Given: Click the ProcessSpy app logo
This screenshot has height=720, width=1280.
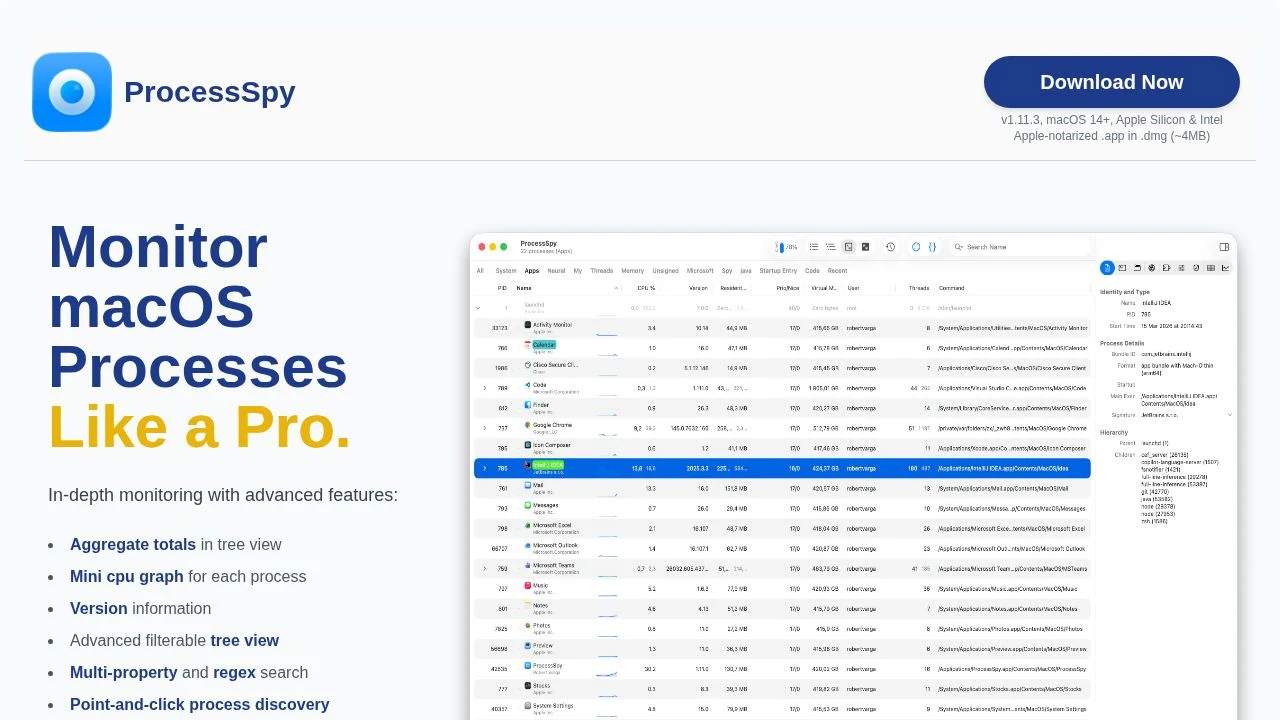Looking at the screenshot, I should pyautogui.click(x=71, y=91).
